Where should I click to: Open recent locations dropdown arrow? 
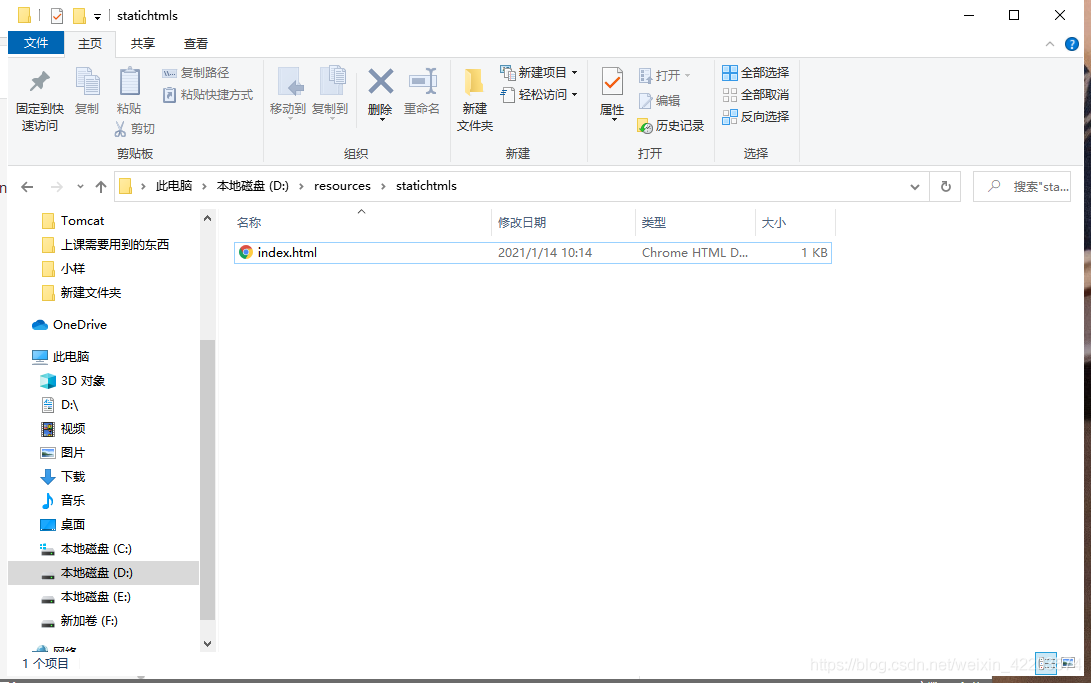[80, 186]
